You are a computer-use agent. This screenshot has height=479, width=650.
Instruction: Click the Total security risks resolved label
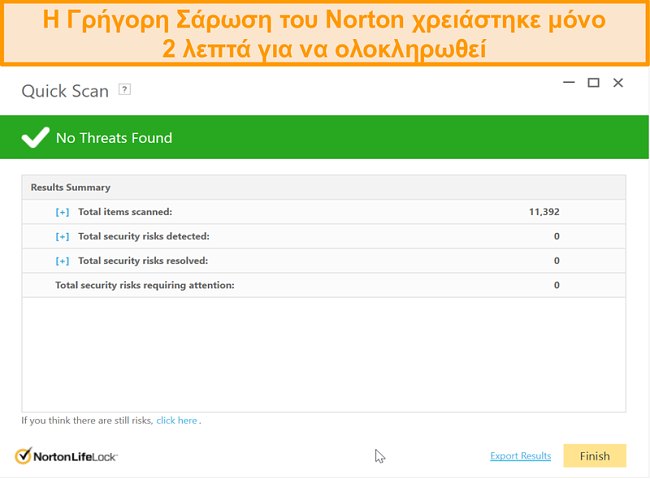[143, 260]
